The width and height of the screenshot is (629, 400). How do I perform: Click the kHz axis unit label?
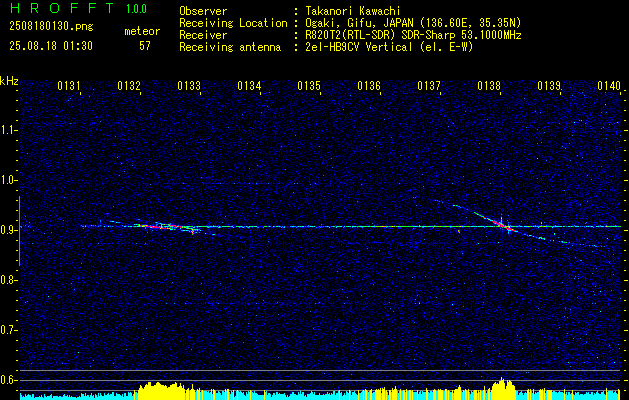pyautogui.click(x=9, y=81)
